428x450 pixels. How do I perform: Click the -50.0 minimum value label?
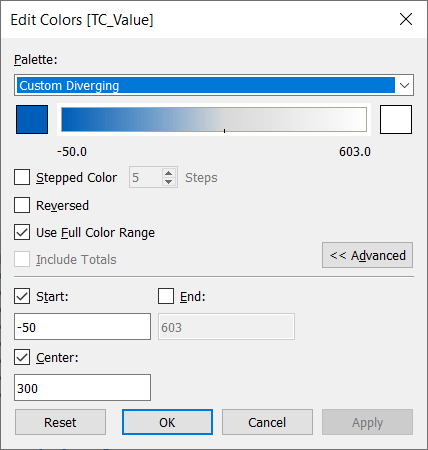click(72, 152)
